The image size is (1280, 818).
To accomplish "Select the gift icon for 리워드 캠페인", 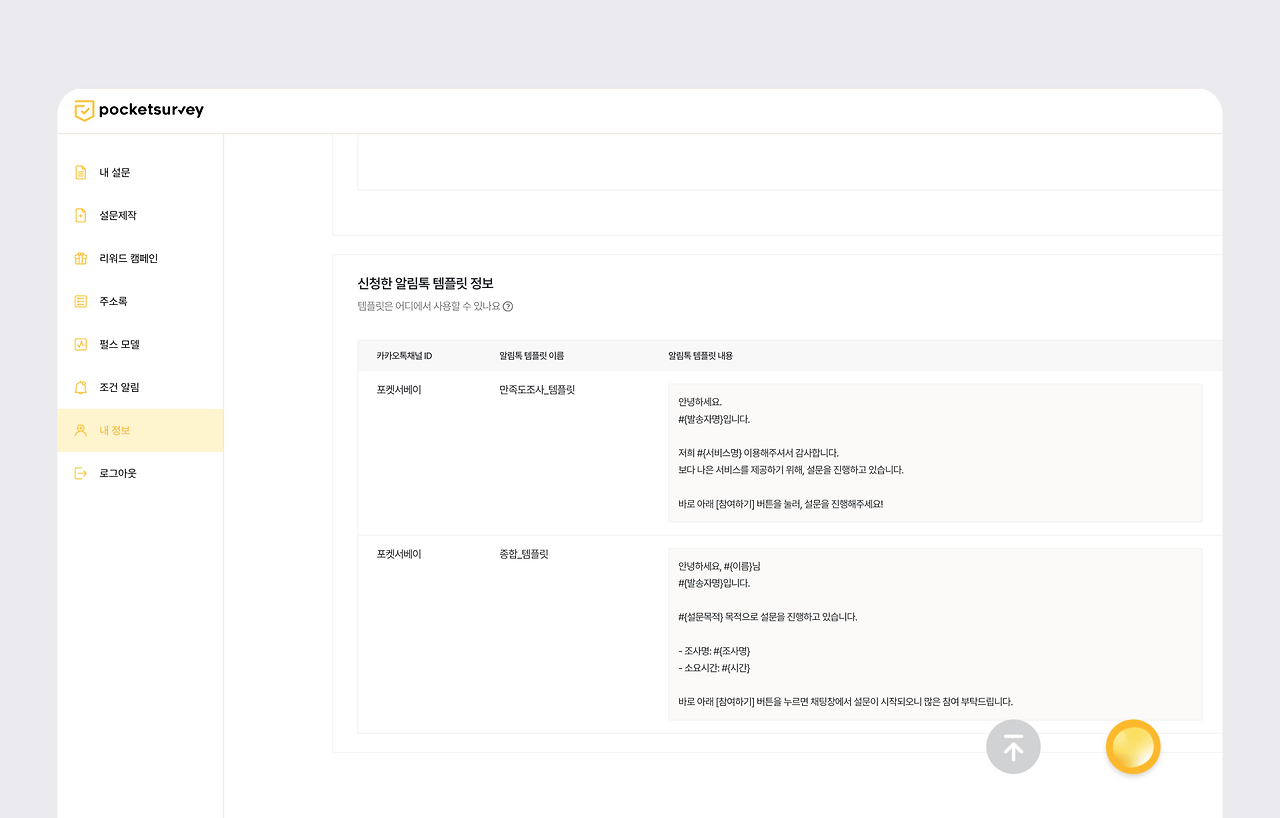I will pyautogui.click(x=81, y=258).
